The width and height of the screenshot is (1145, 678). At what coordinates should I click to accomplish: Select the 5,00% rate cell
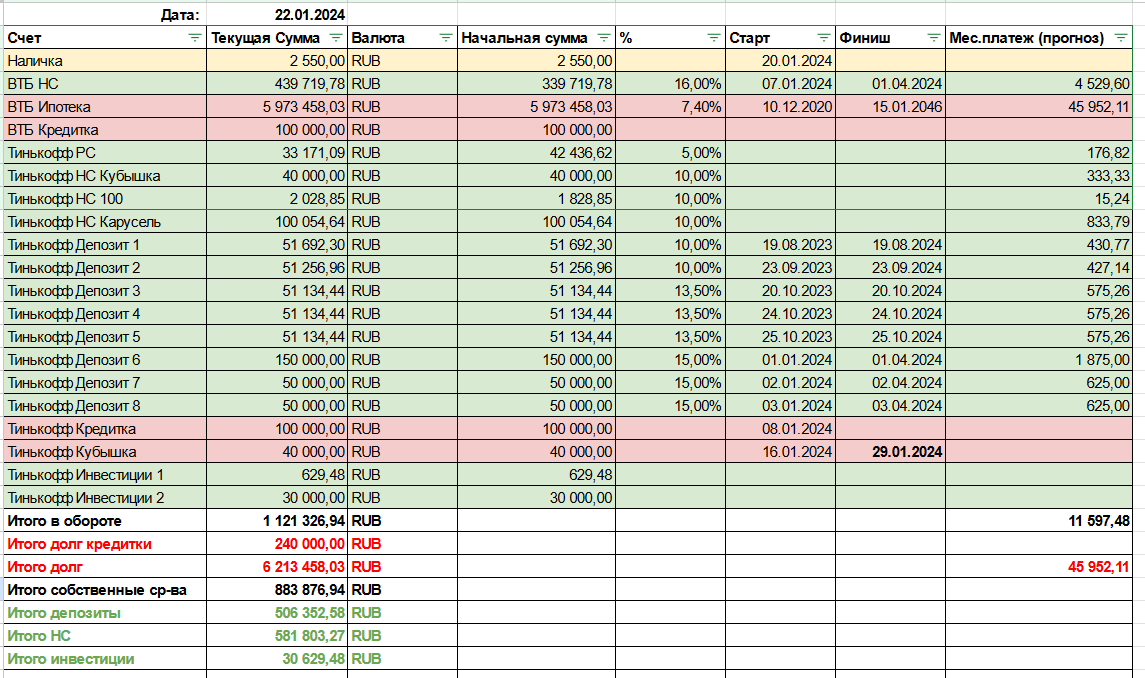click(x=670, y=153)
